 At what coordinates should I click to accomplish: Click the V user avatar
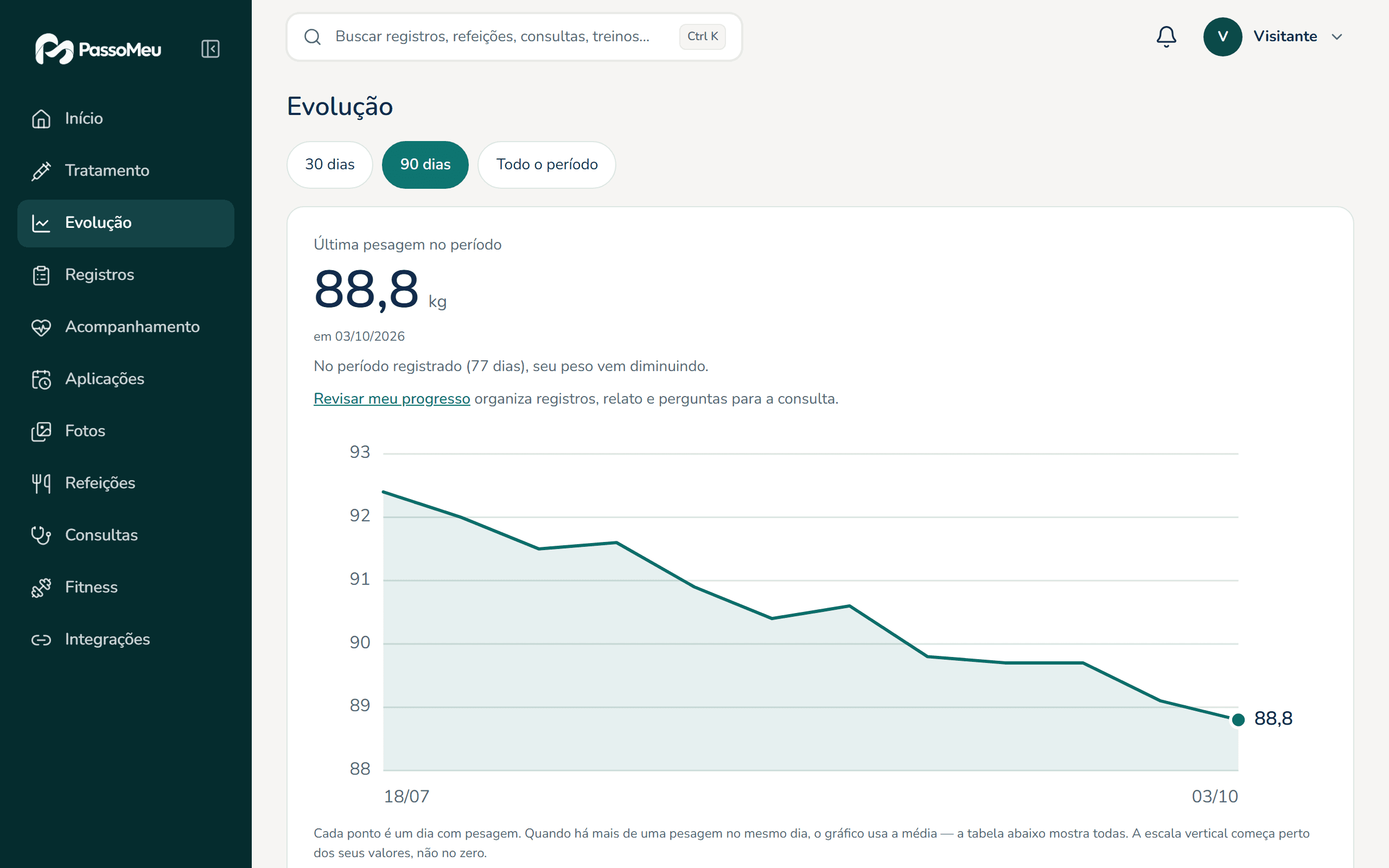point(1222,37)
